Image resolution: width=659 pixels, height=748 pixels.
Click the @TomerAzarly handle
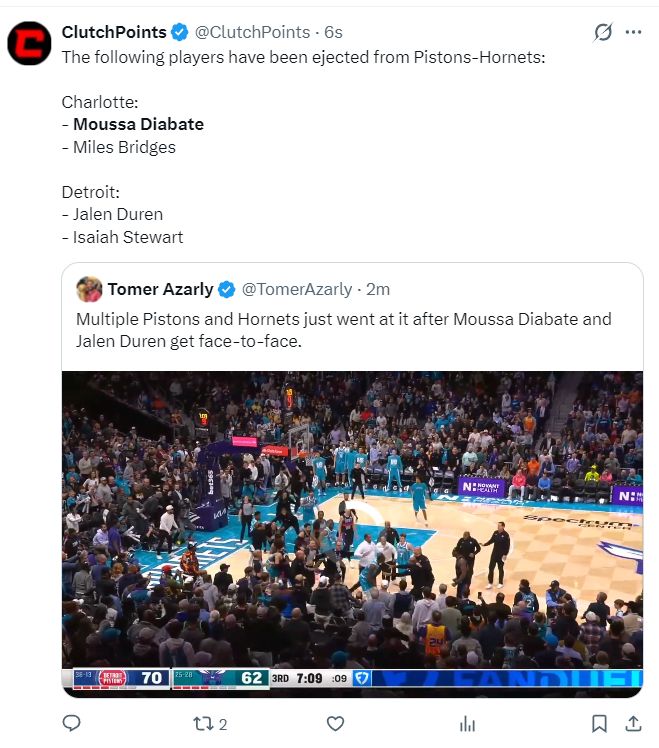(297, 289)
